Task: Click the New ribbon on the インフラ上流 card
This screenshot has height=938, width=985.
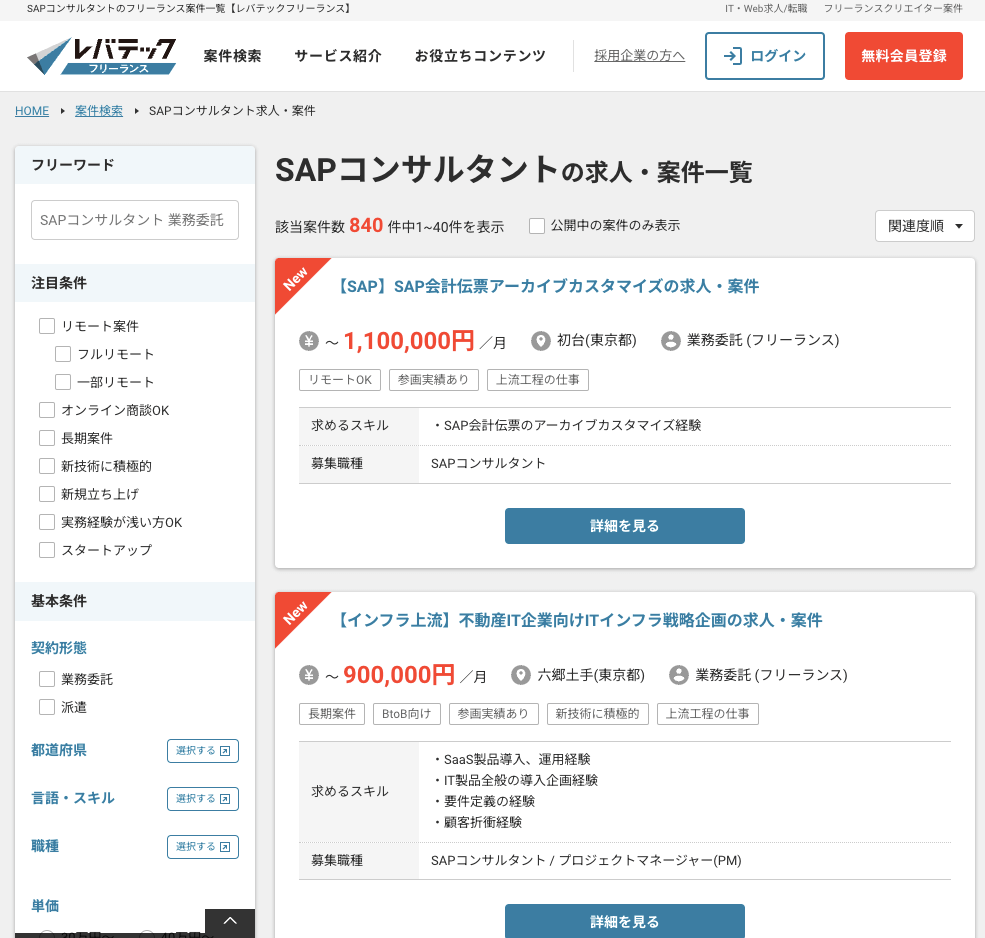Action: [294, 613]
